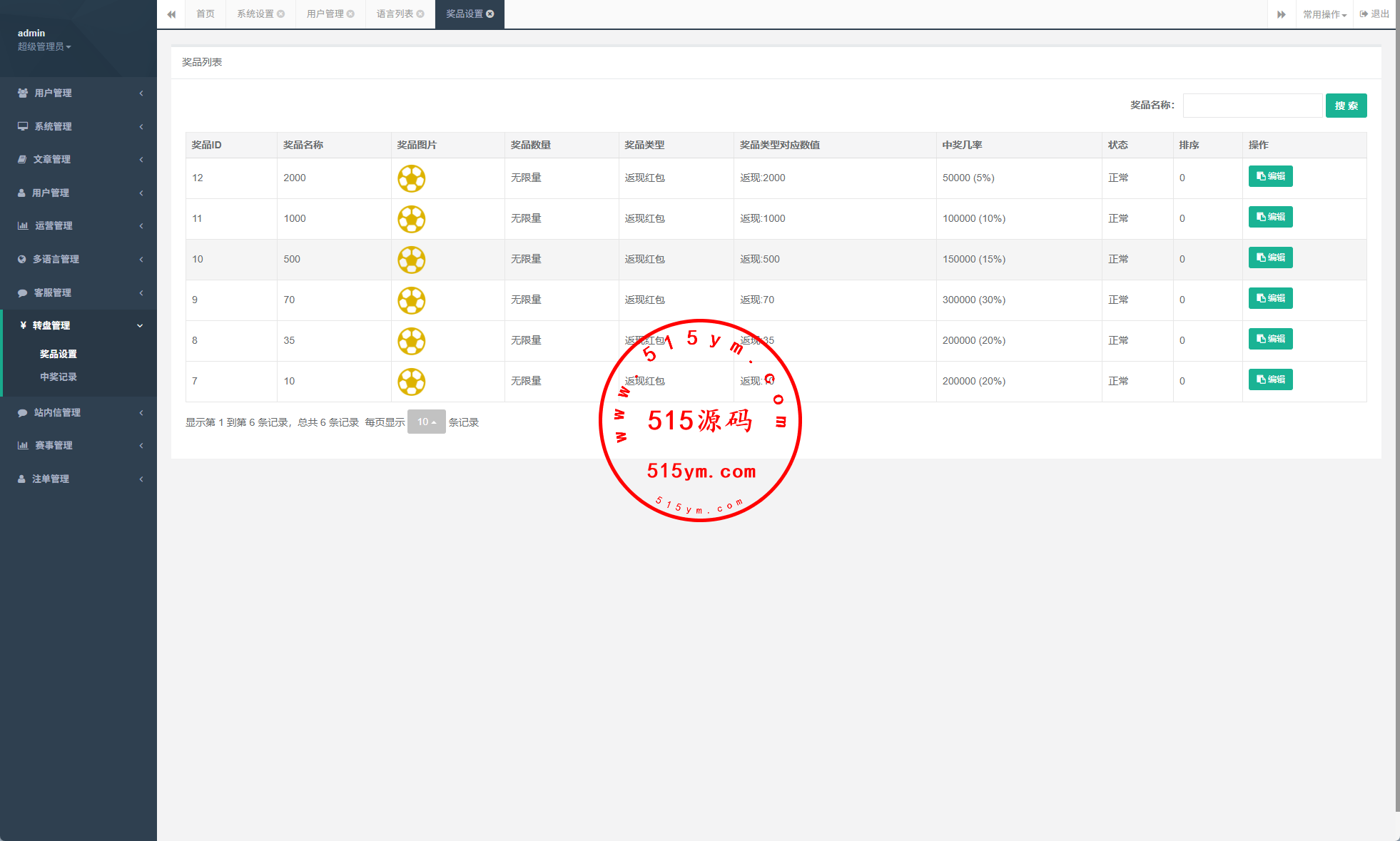Click the soccer ball image for prize 12

412,178
